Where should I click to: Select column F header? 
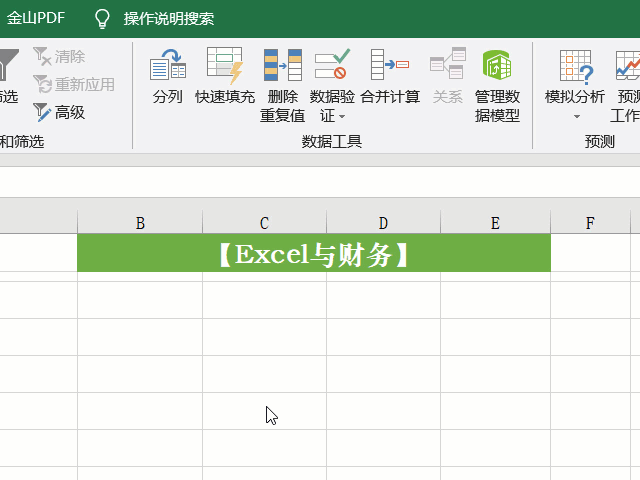coord(590,223)
